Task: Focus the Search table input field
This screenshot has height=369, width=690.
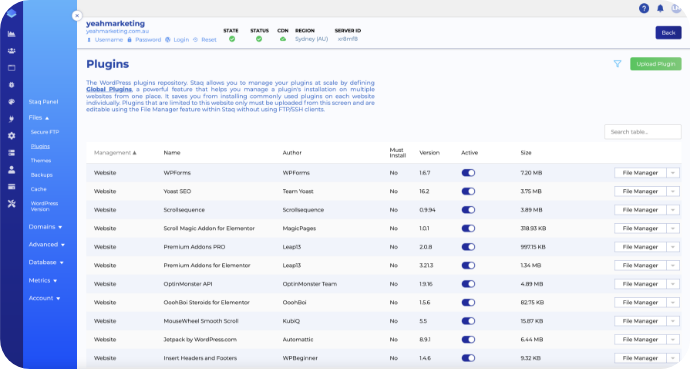Action: point(642,132)
